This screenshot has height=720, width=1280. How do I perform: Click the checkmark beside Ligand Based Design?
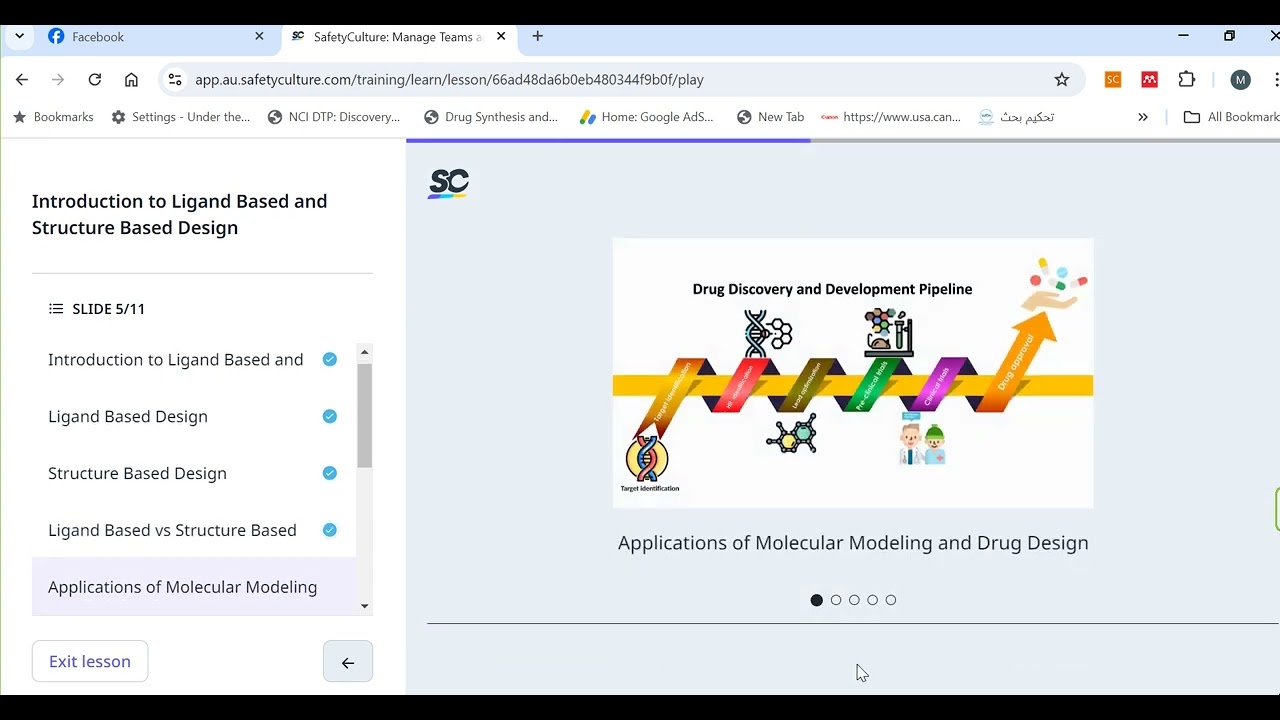(330, 416)
